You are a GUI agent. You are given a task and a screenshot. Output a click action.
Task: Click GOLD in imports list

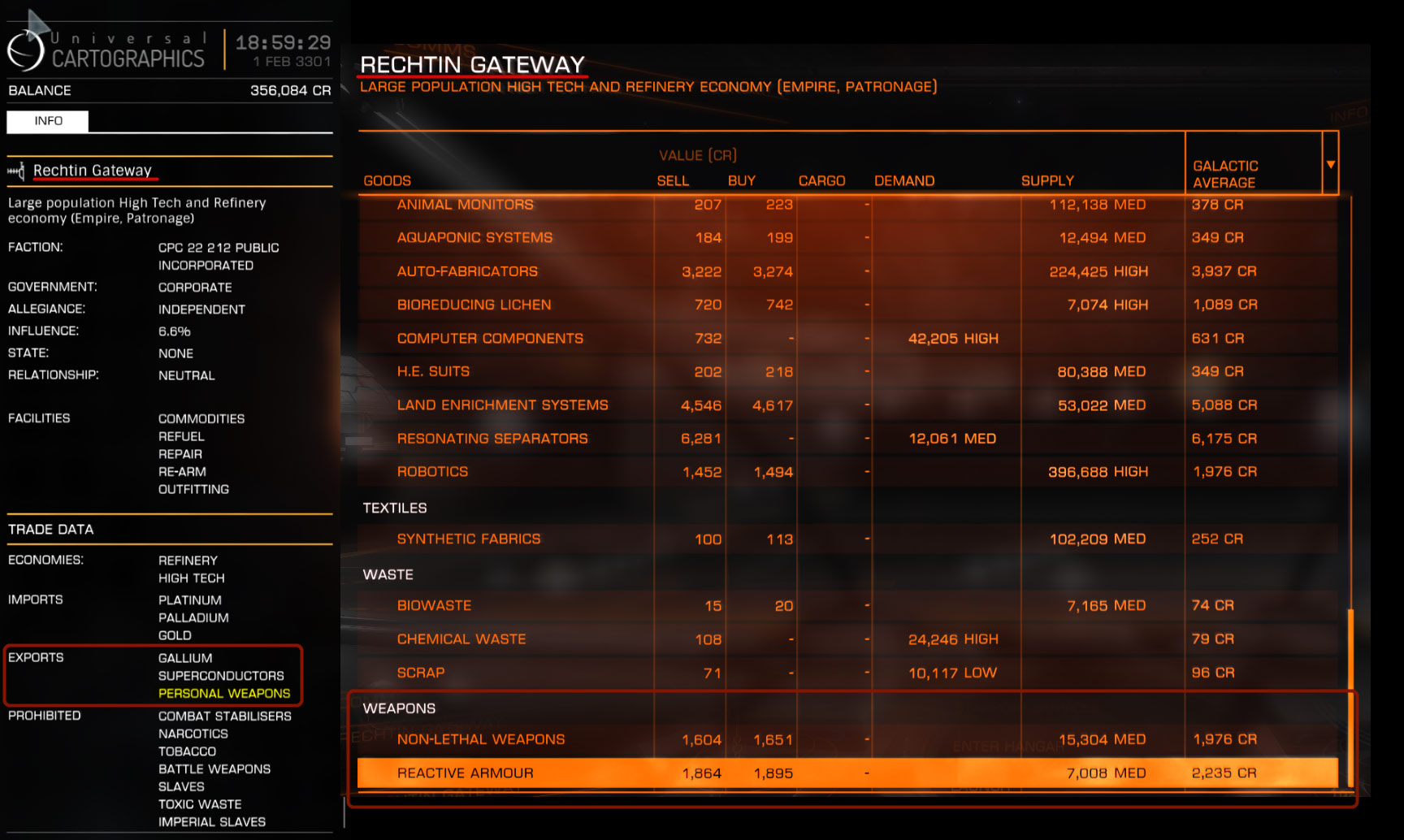click(175, 635)
